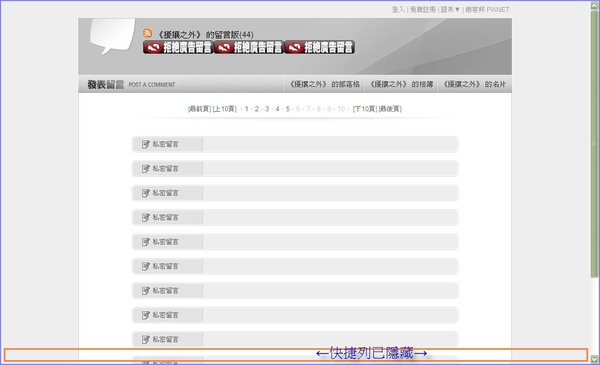Open the 《擾攘之外》的部落格 tab

point(324,84)
